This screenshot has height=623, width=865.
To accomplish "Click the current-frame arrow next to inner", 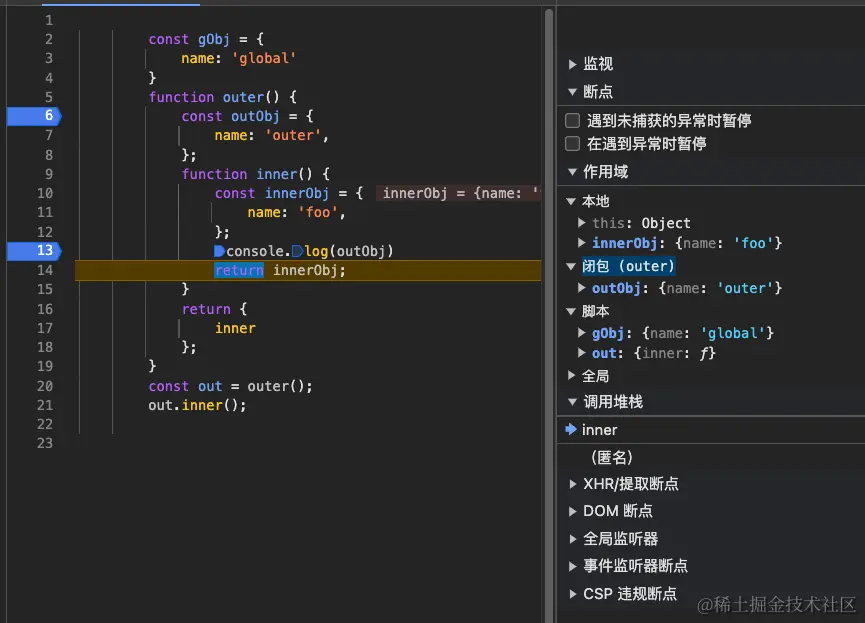I will point(570,429).
